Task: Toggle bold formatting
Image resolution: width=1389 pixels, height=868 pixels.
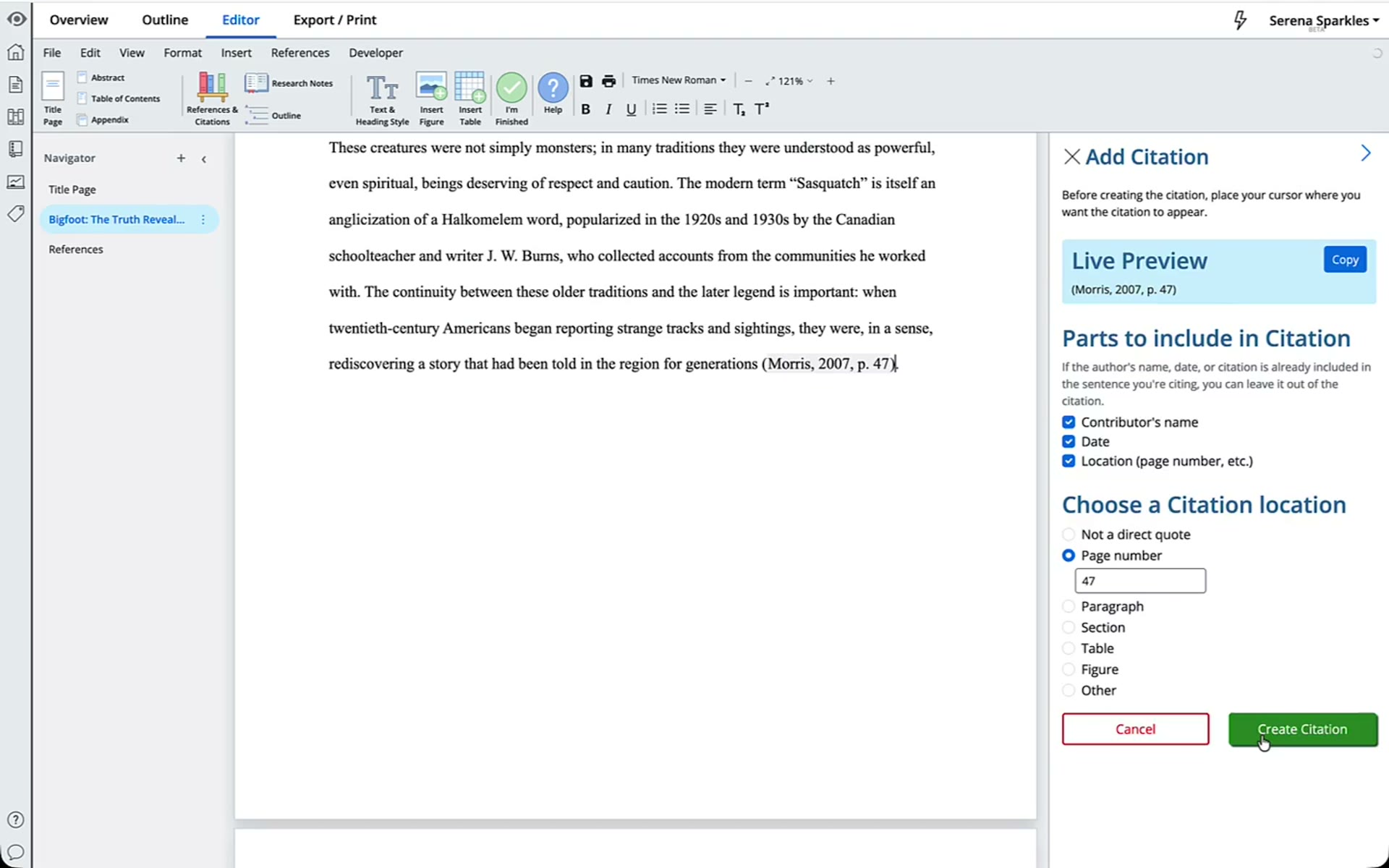Action: (x=586, y=109)
